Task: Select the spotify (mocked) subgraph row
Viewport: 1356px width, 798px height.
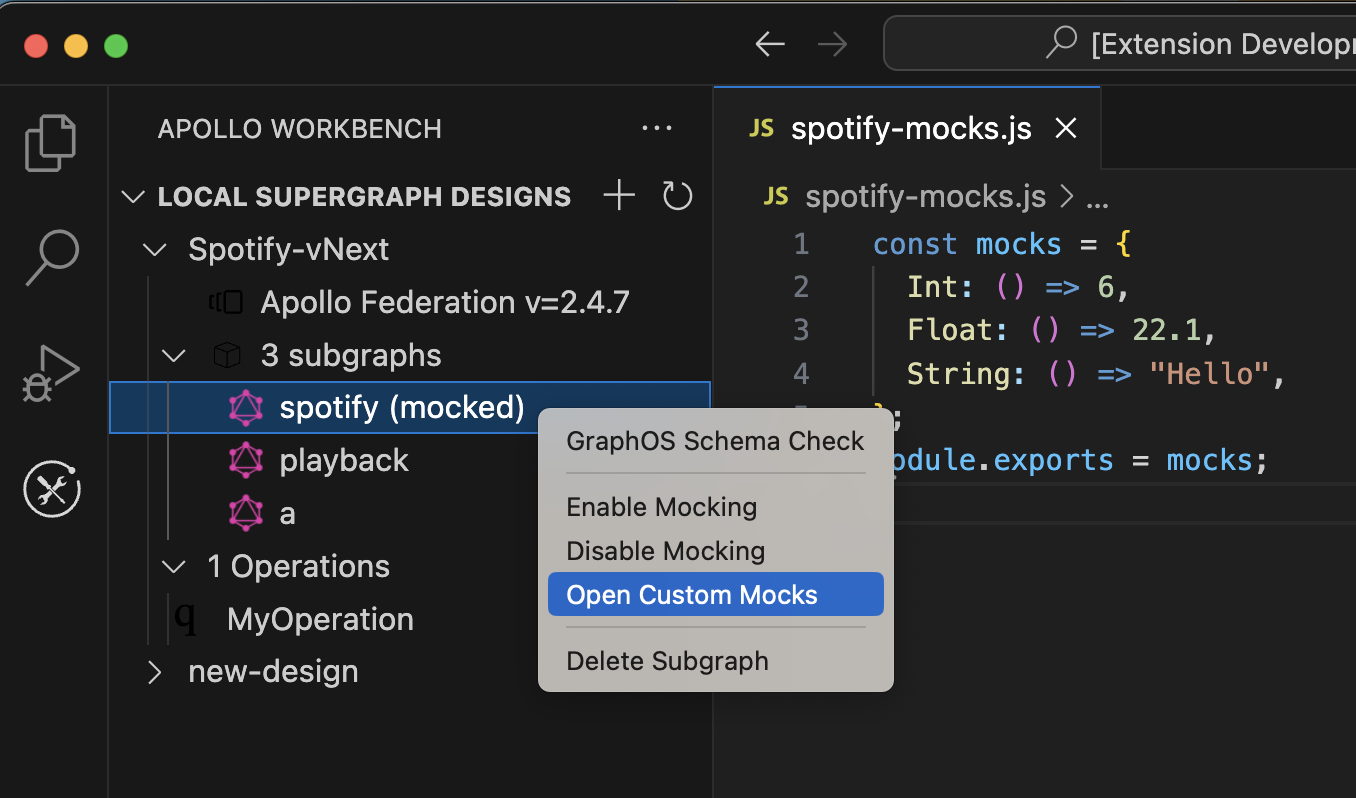Action: (410, 408)
